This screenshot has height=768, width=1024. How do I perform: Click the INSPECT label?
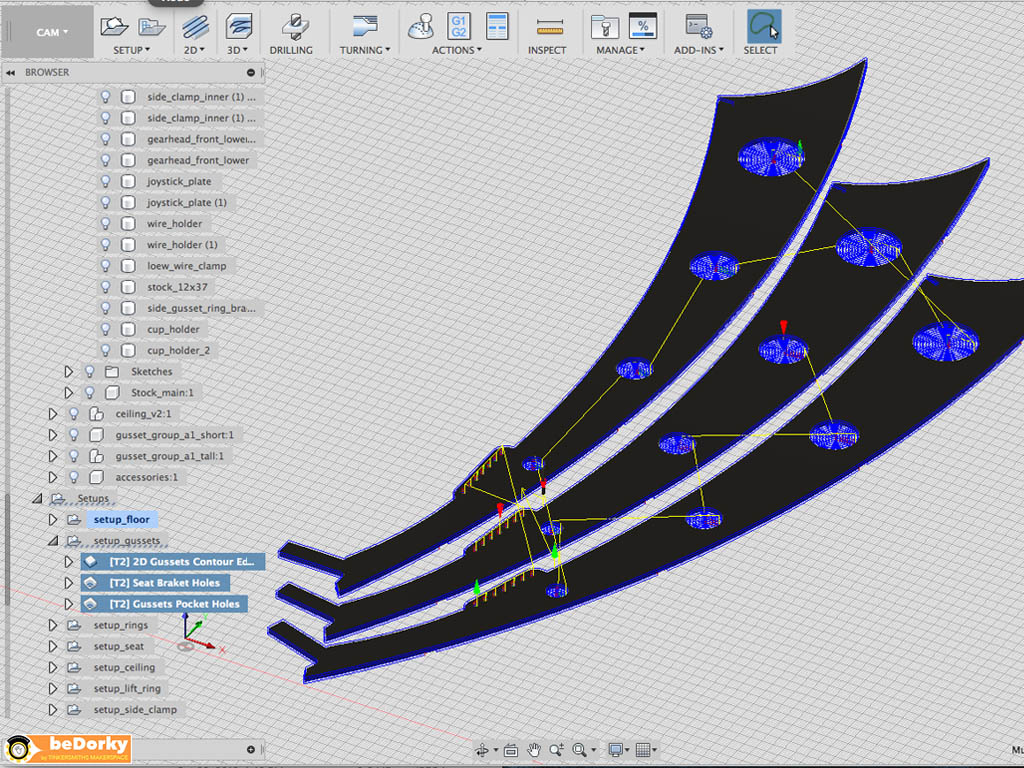(547, 50)
